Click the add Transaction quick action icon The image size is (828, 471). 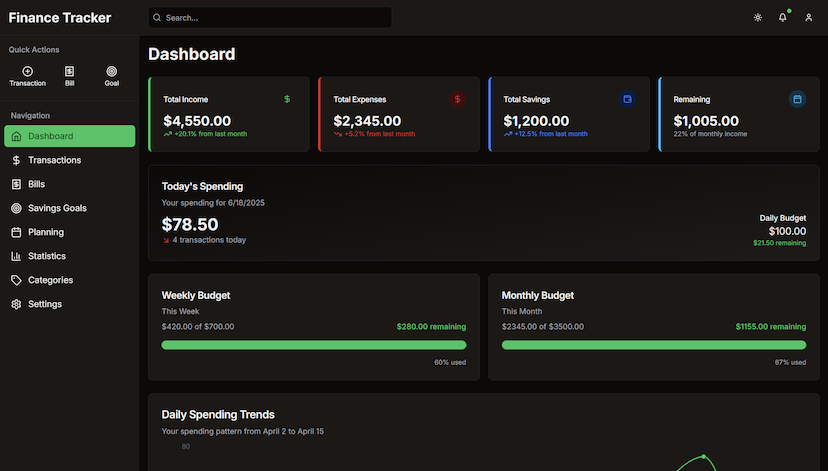[27, 72]
